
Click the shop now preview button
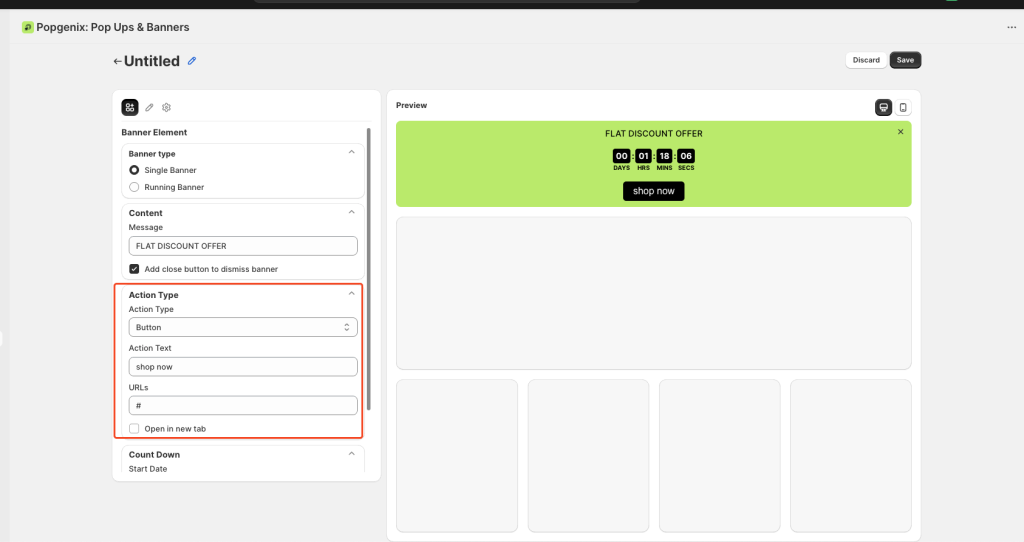point(654,191)
